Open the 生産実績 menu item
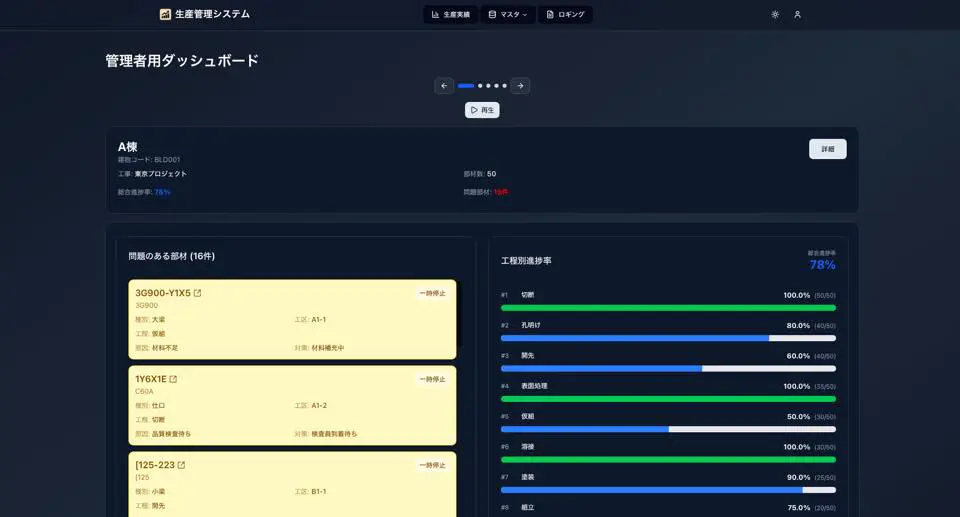This screenshot has height=517, width=960. [x=451, y=15]
